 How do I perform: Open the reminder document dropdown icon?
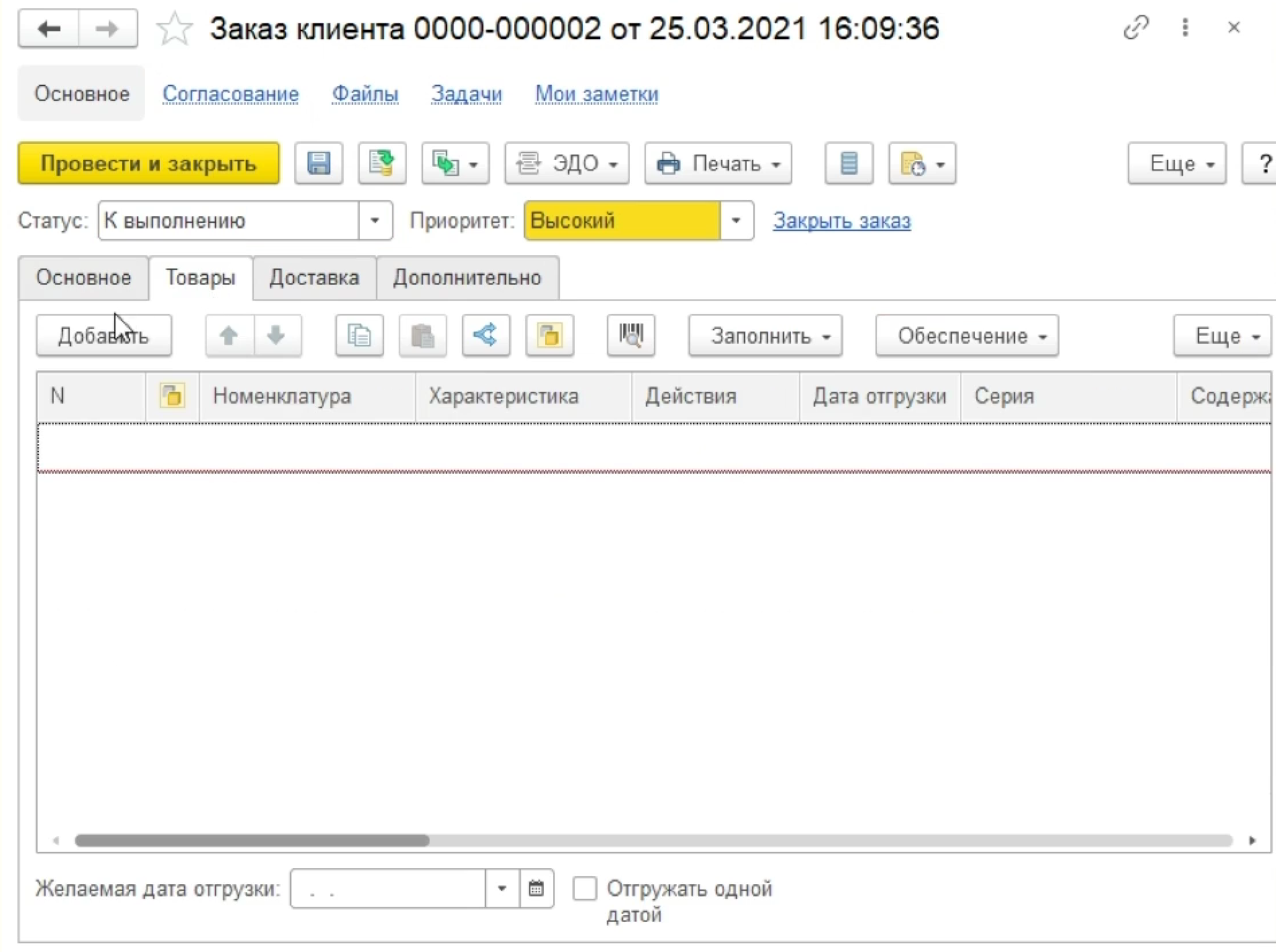922,163
